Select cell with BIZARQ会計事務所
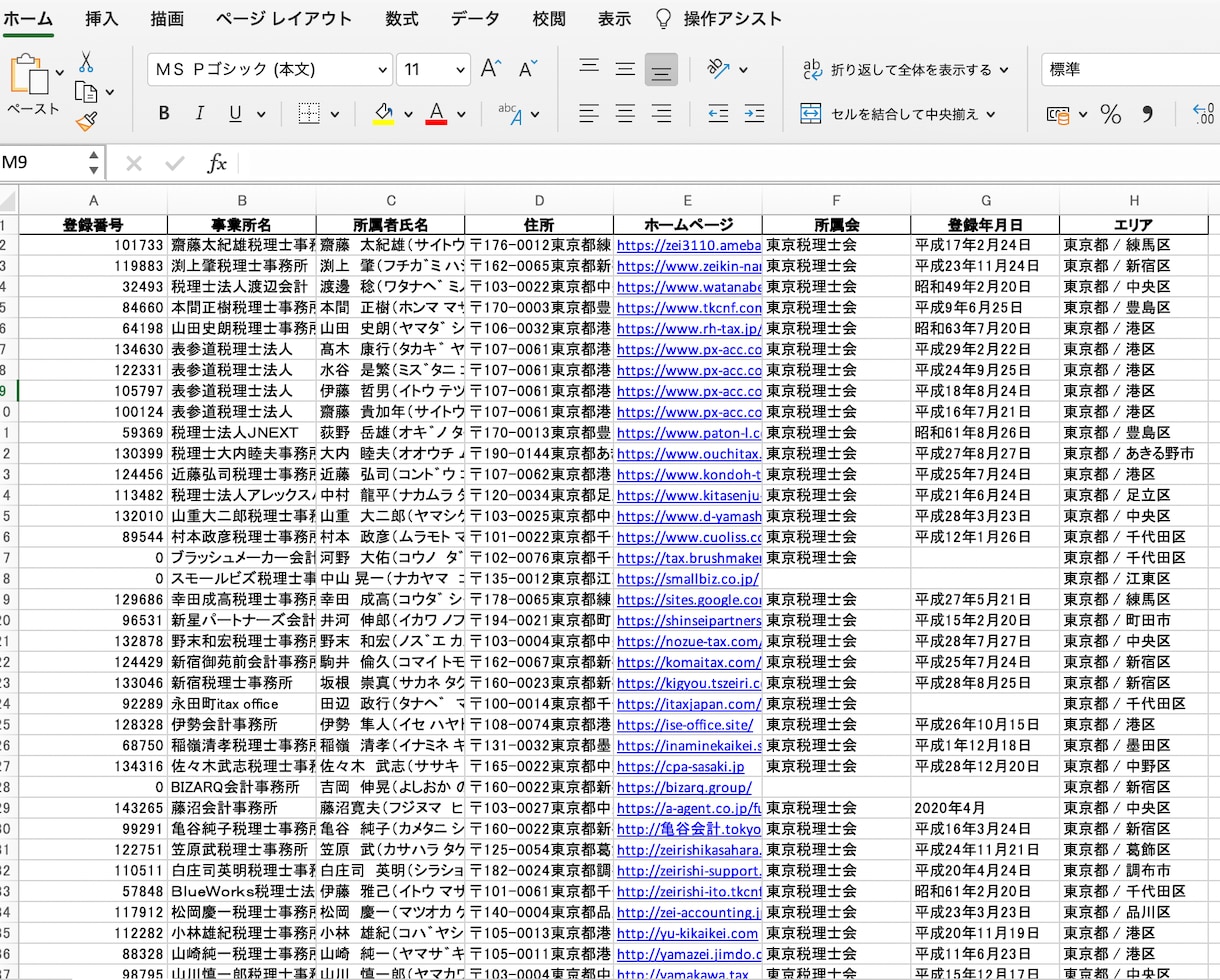Screen dimensions: 1220x980 pos(242,787)
